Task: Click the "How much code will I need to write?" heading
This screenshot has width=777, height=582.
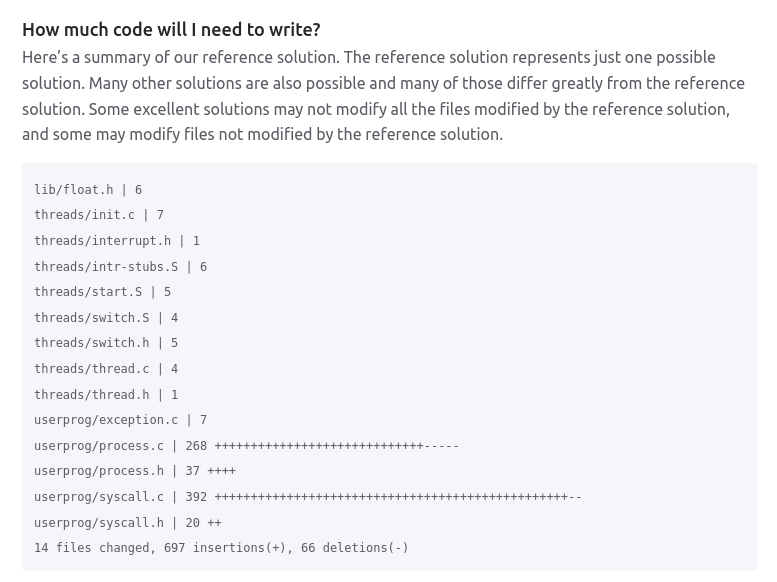Action: [x=171, y=30]
